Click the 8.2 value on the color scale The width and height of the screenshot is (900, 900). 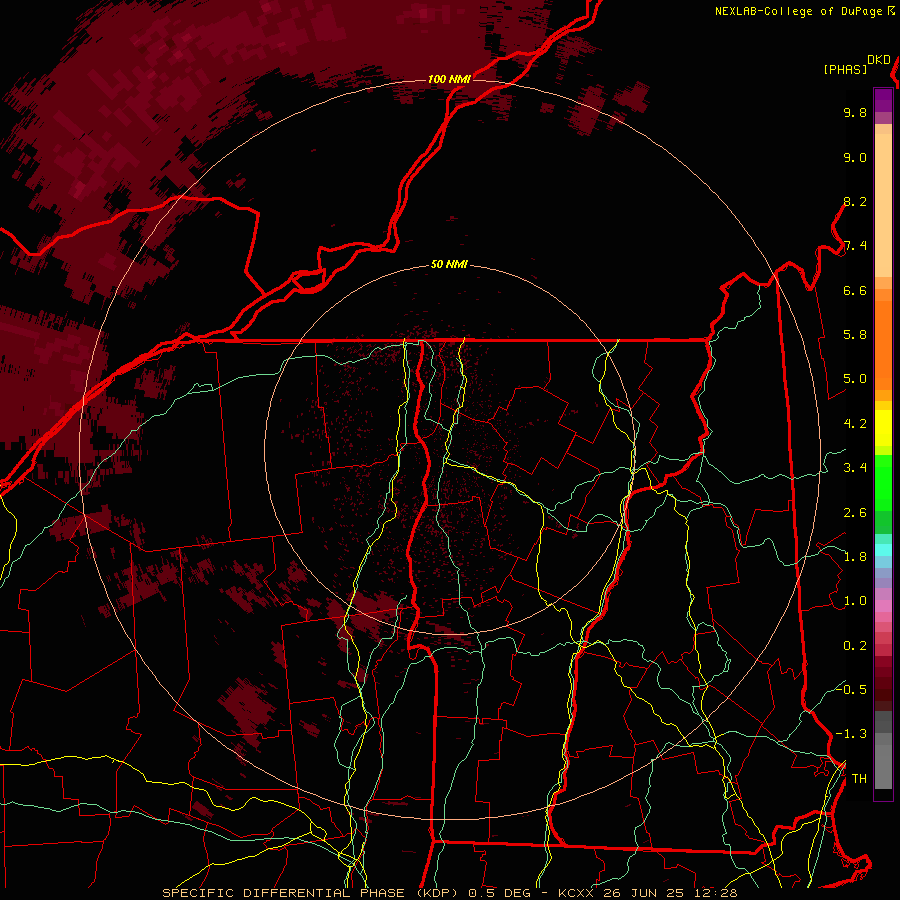tap(855, 201)
